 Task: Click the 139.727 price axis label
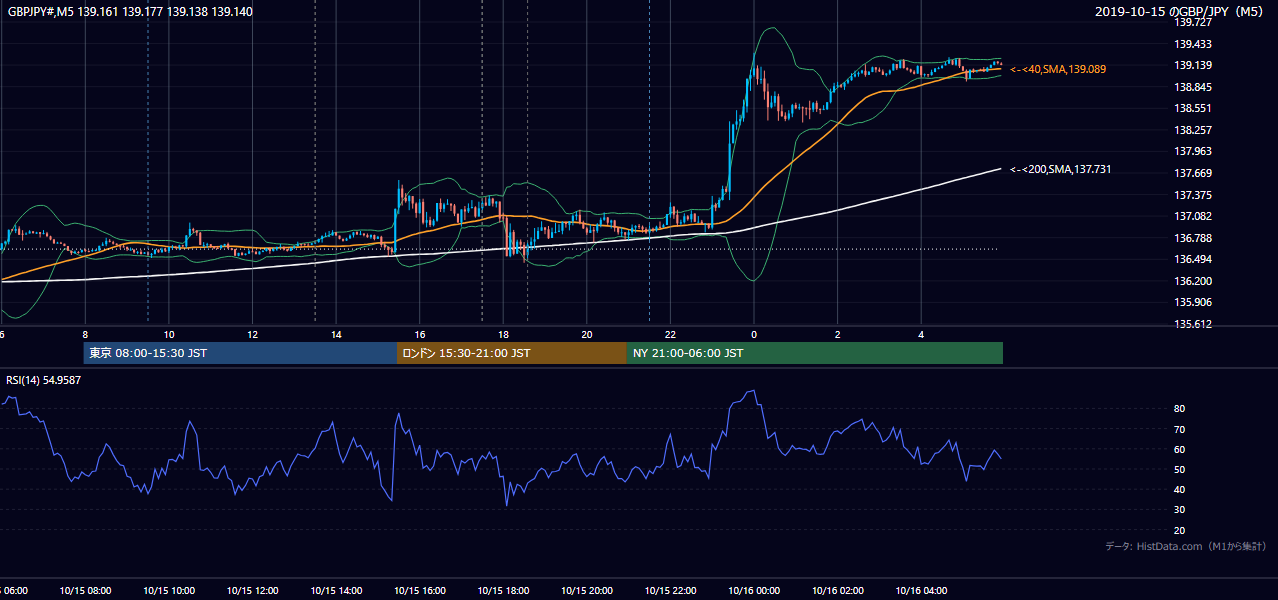1193,22
